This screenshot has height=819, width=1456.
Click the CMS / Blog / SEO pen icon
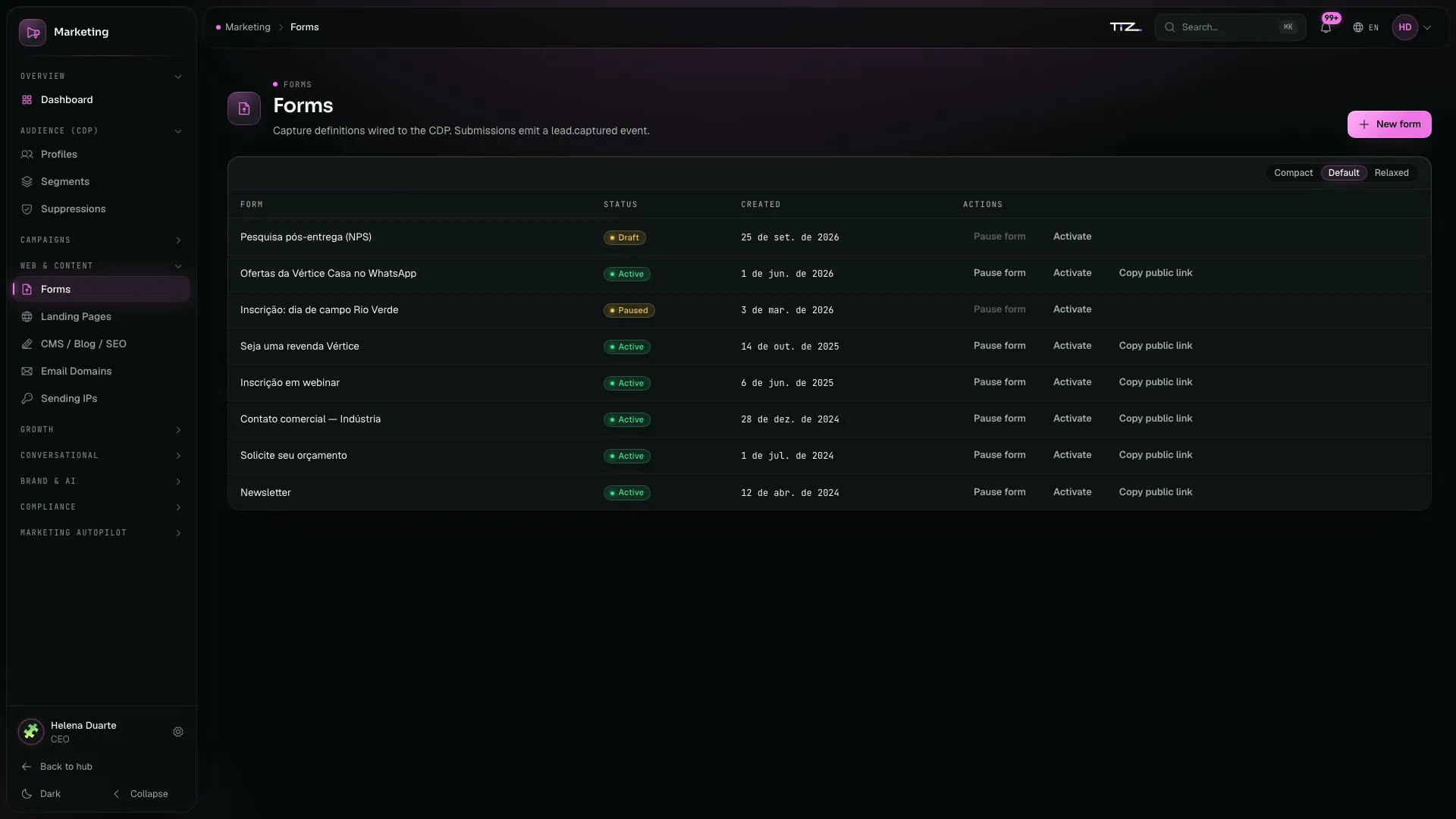pos(27,344)
